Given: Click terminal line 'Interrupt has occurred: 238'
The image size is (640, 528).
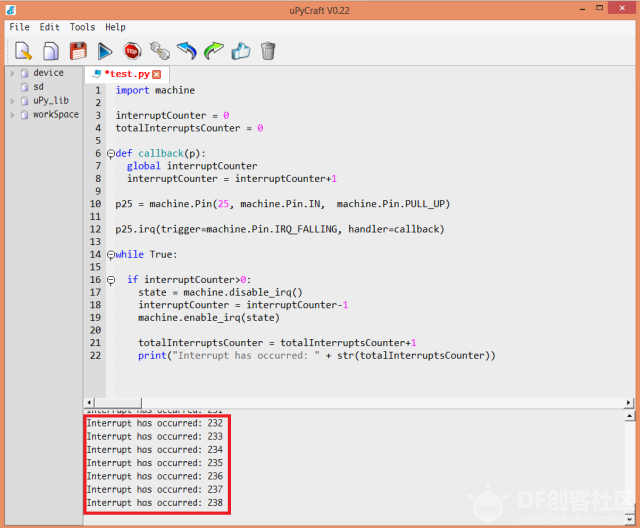Looking at the screenshot, I should pos(155,503).
